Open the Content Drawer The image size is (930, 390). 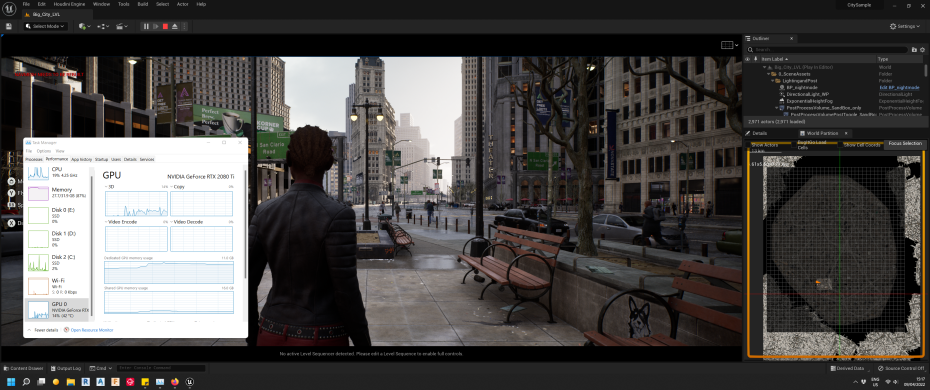[24, 368]
